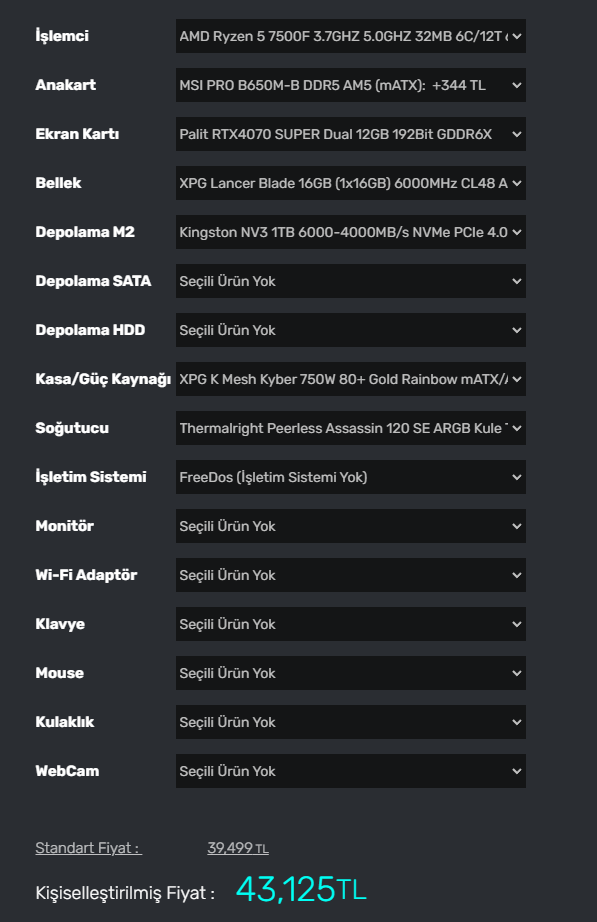
Task: Click the 43,125 TL customized price
Action: pyautogui.click(x=301, y=888)
